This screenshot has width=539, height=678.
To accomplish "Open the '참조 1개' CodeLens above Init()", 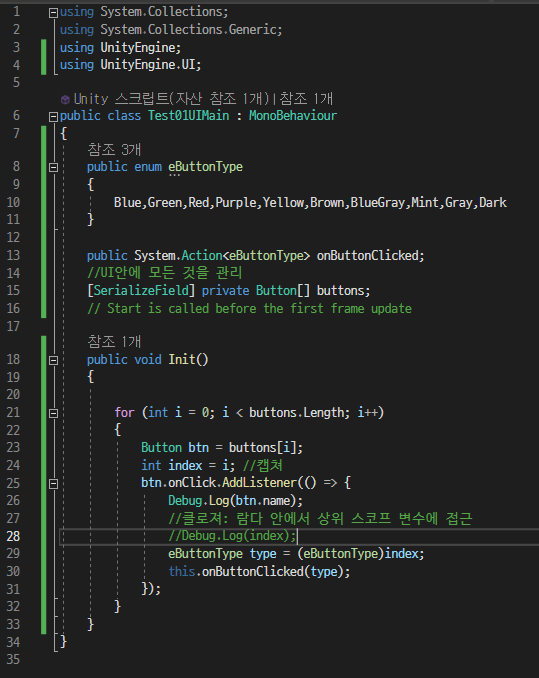I will click(x=114, y=342).
